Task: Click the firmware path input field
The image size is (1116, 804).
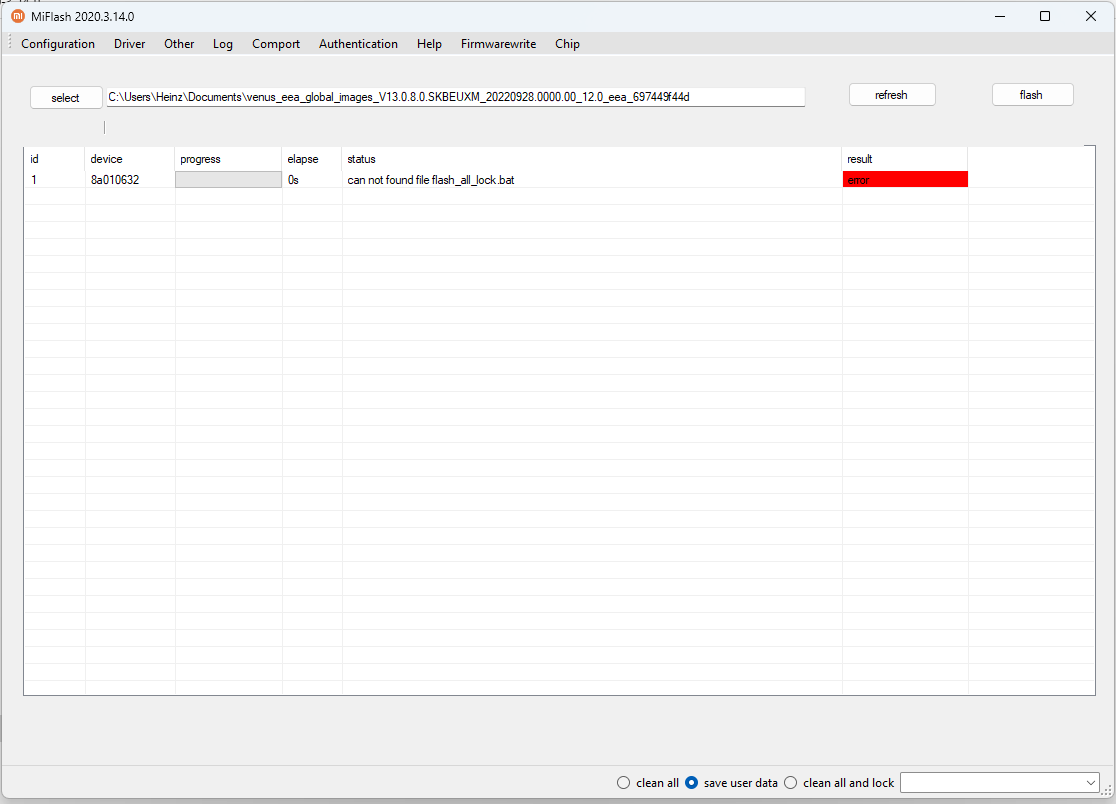Action: pyautogui.click(x=455, y=97)
